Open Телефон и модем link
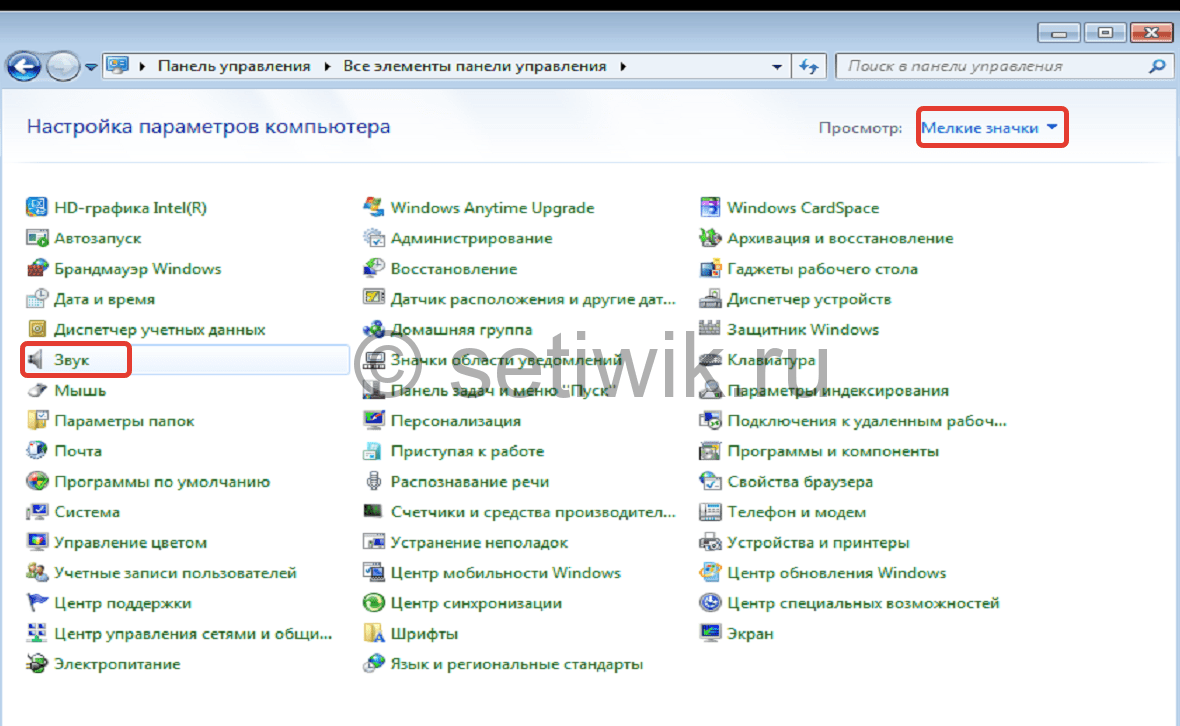The height and width of the screenshot is (726, 1180). 796,512
